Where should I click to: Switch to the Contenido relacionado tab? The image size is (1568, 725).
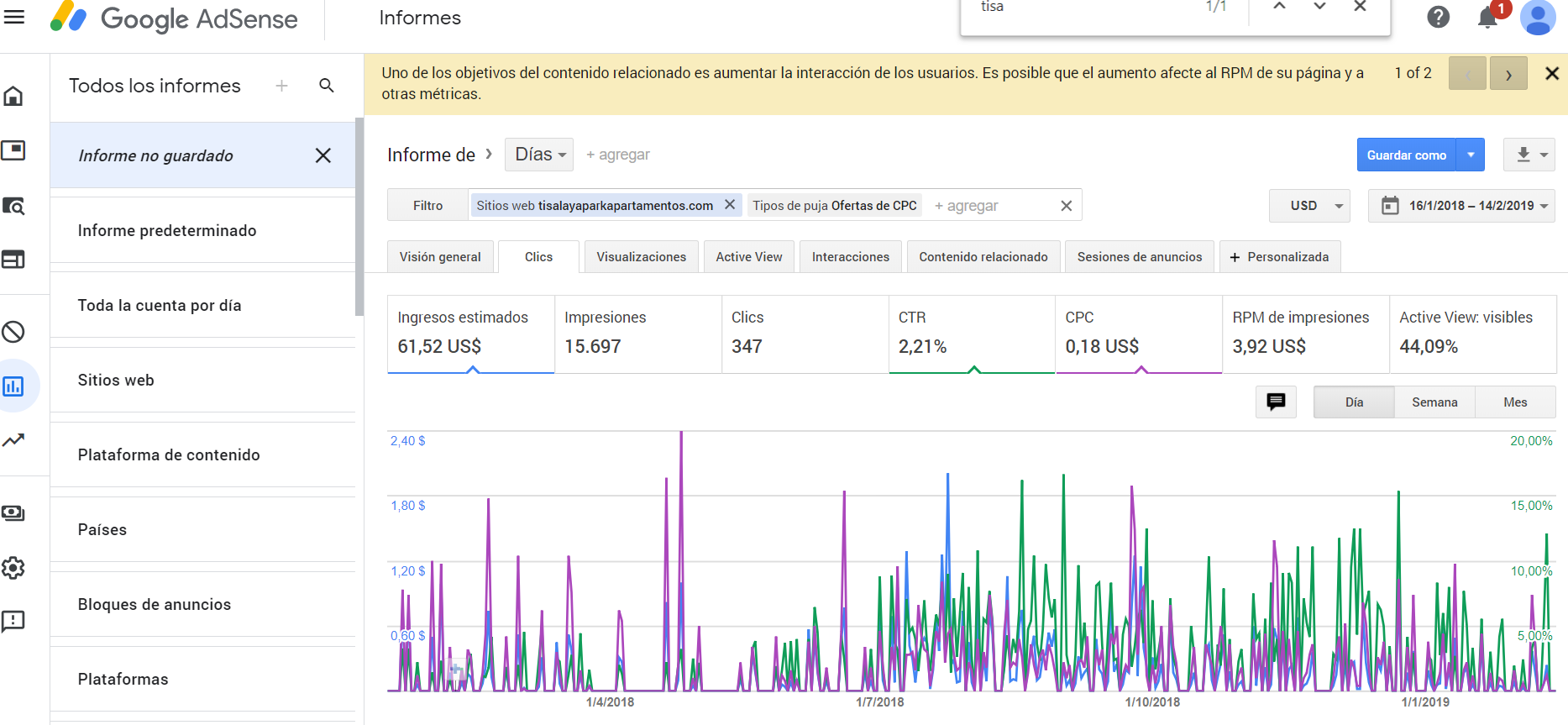pyautogui.click(x=983, y=257)
